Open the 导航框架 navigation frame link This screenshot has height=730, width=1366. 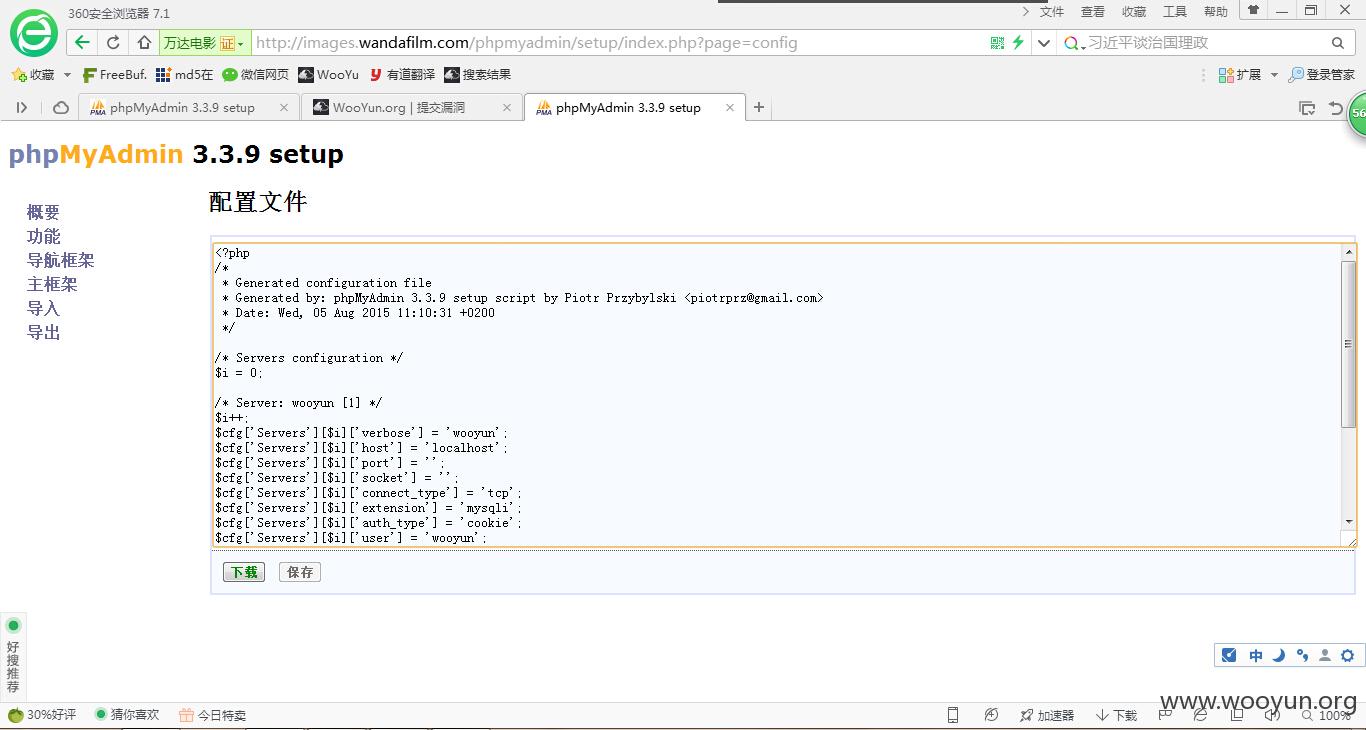pos(61,260)
